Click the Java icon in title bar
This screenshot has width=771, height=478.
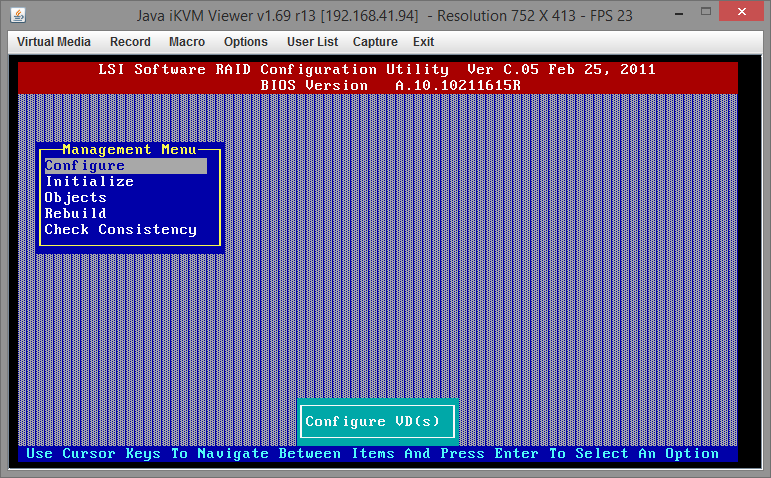click(x=18, y=16)
